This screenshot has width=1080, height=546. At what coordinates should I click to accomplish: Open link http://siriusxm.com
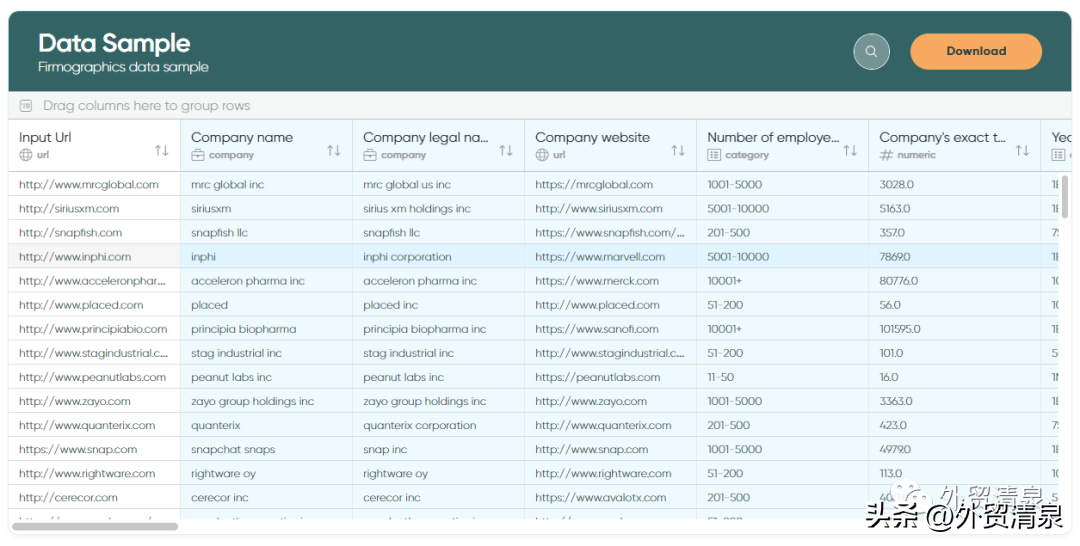click(x=69, y=209)
